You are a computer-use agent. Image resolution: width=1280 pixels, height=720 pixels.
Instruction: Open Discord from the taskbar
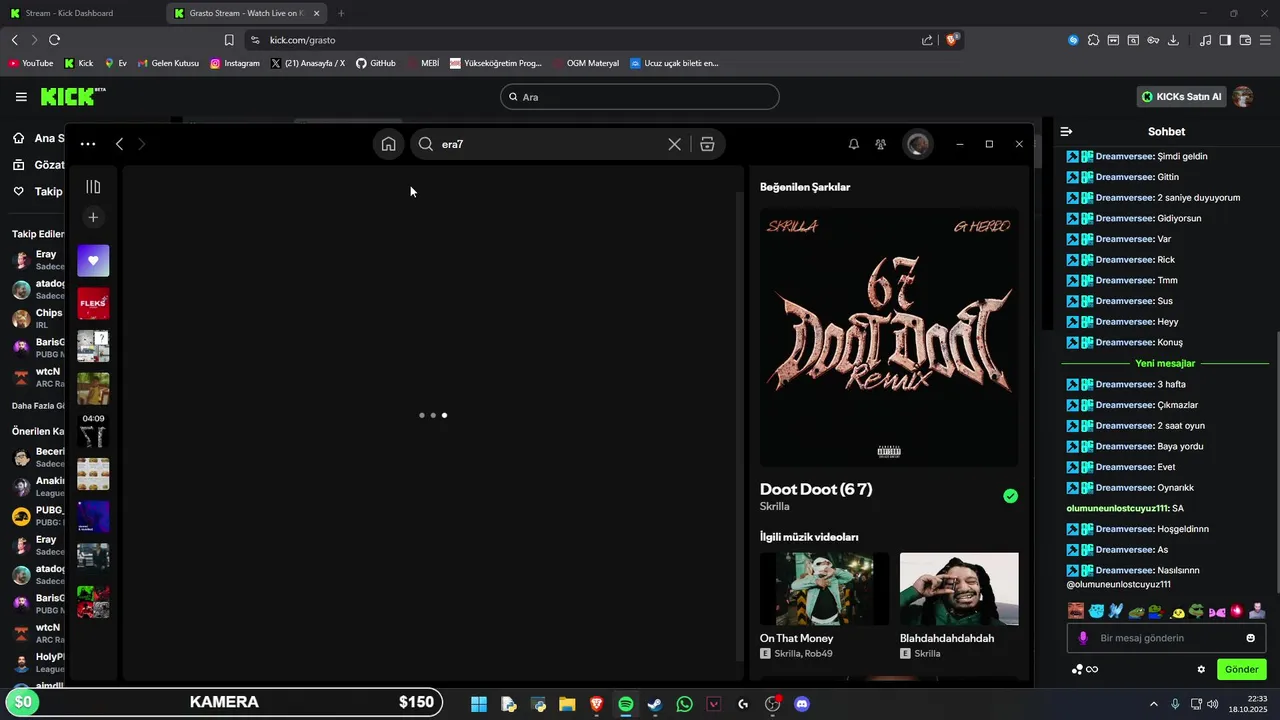(801, 704)
